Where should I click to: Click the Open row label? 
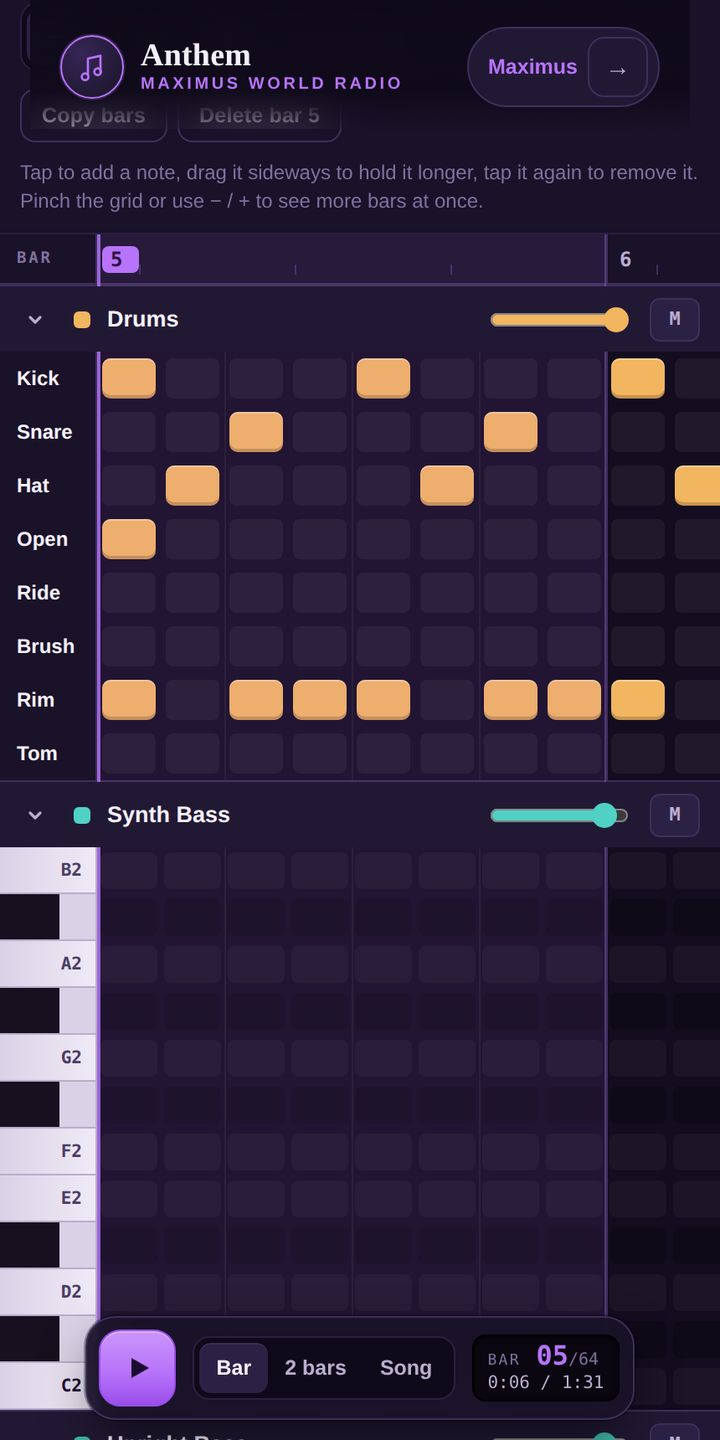[x=42, y=539]
